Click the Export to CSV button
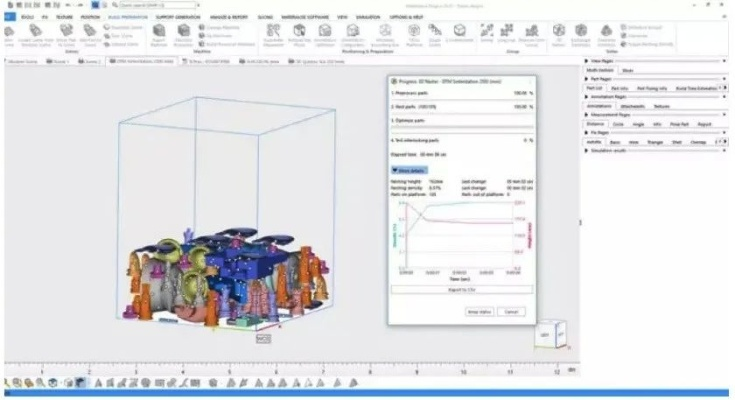Image resolution: width=735 pixels, height=400 pixels. 460,290
